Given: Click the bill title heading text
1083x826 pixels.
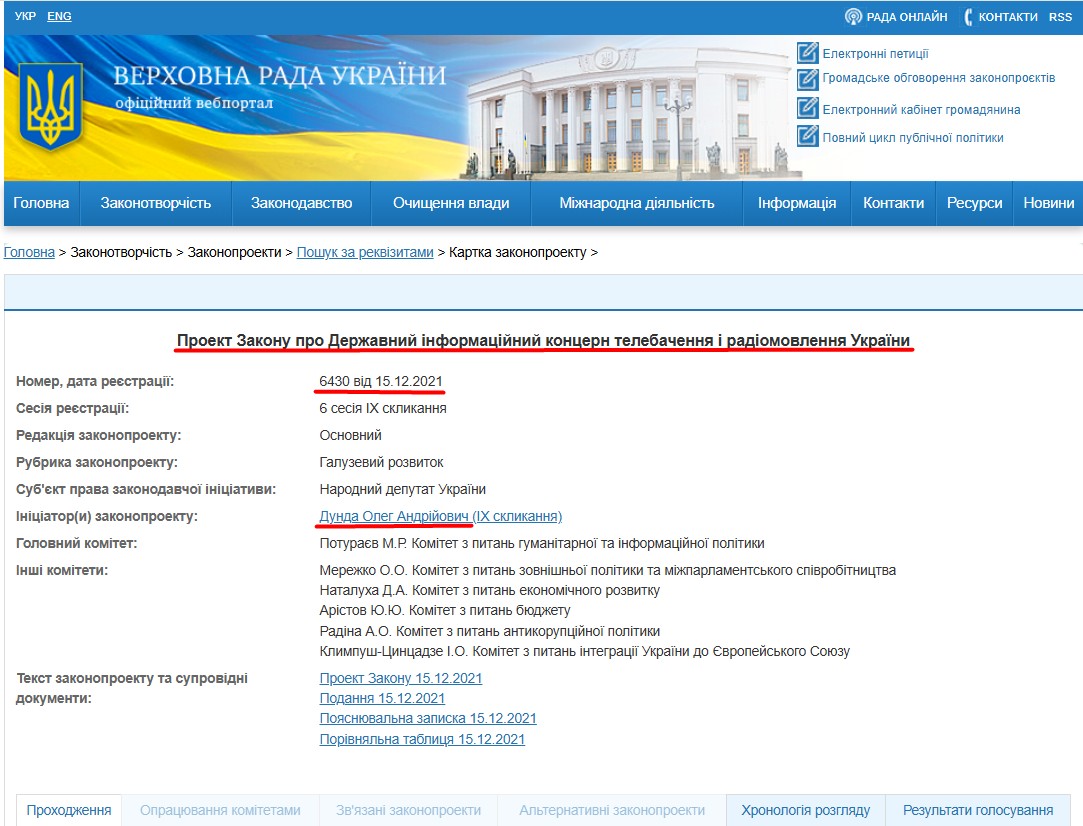Looking at the screenshot, I should (x=544, y=340).
